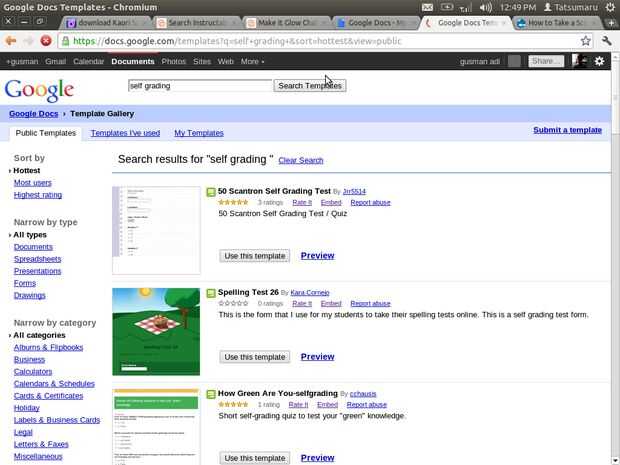Click the Submit a template link
620x465 pixels.
coord(567,130)
